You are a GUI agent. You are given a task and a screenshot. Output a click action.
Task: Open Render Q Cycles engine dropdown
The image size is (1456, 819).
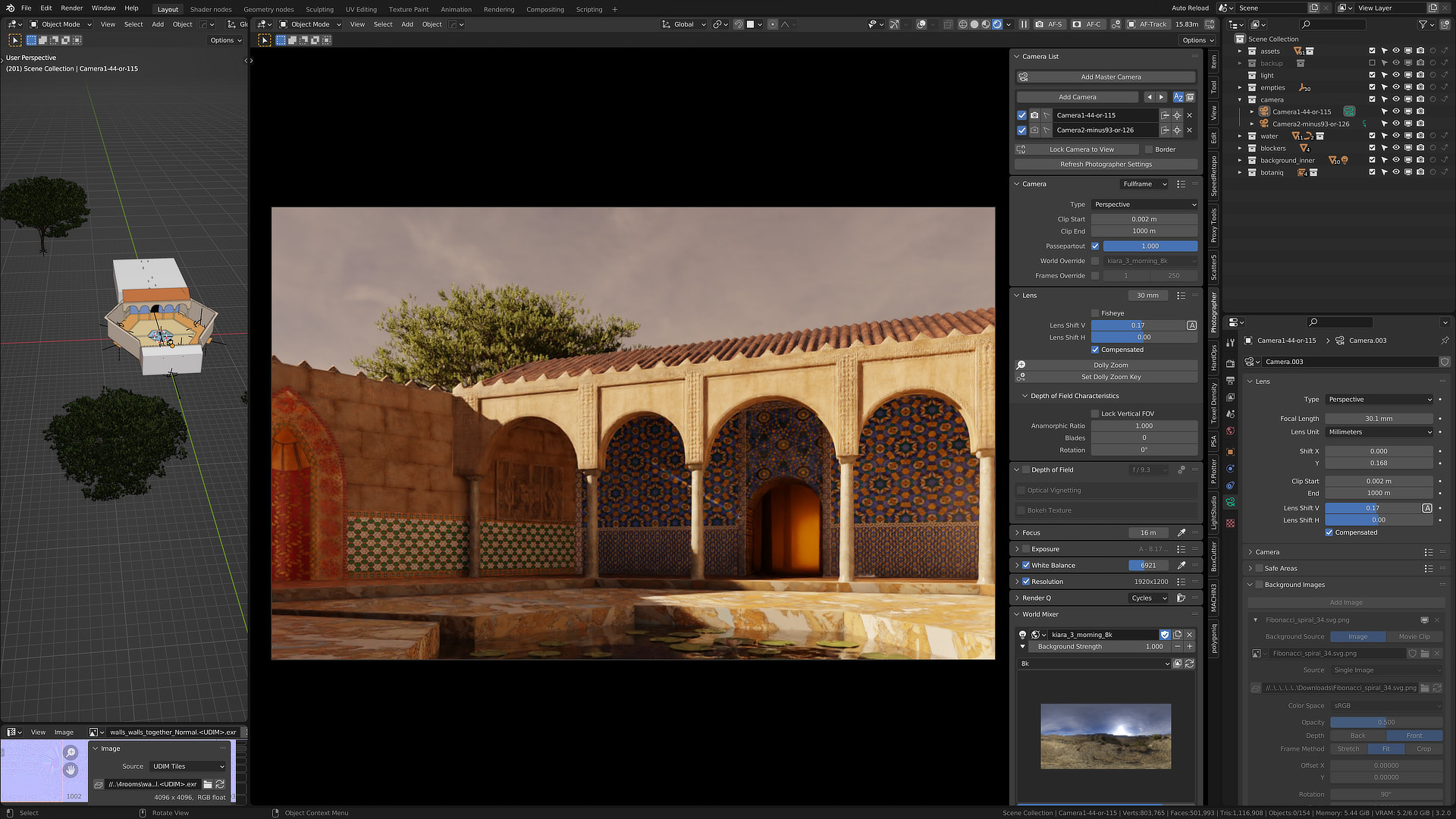click(x=1149, y=598)
